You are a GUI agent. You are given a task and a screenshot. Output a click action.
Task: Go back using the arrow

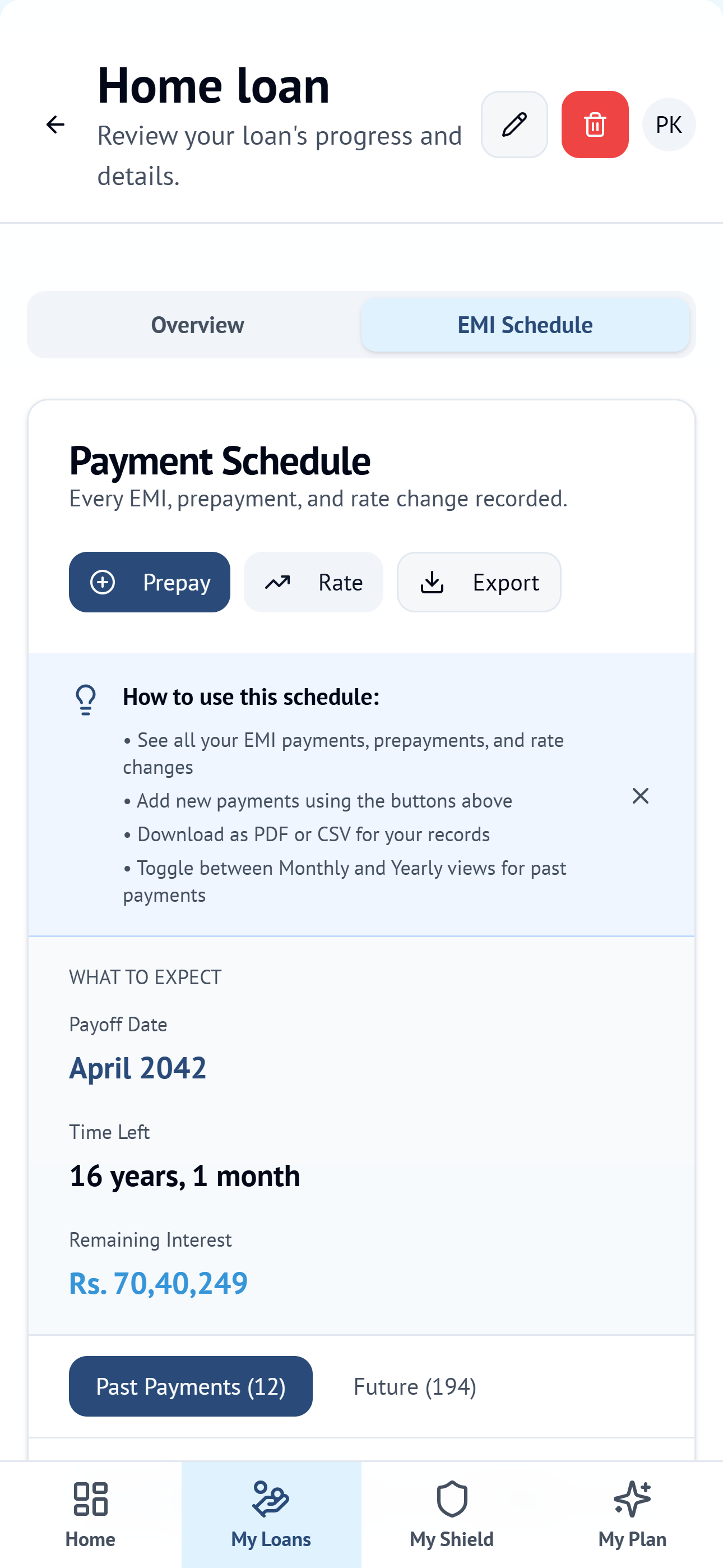click(x=55, y=125)
